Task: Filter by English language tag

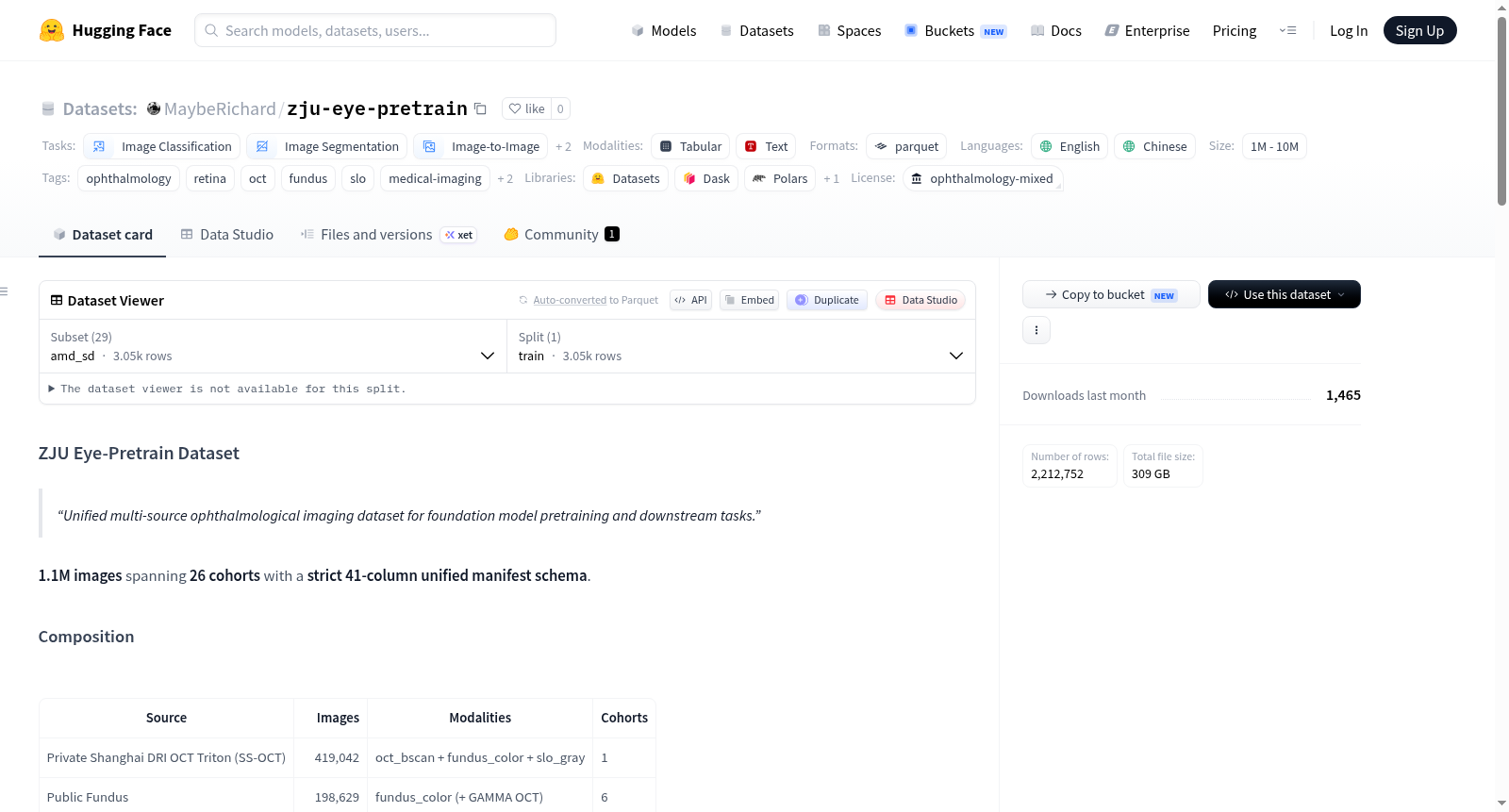Action: click(x=1070, y=146)
